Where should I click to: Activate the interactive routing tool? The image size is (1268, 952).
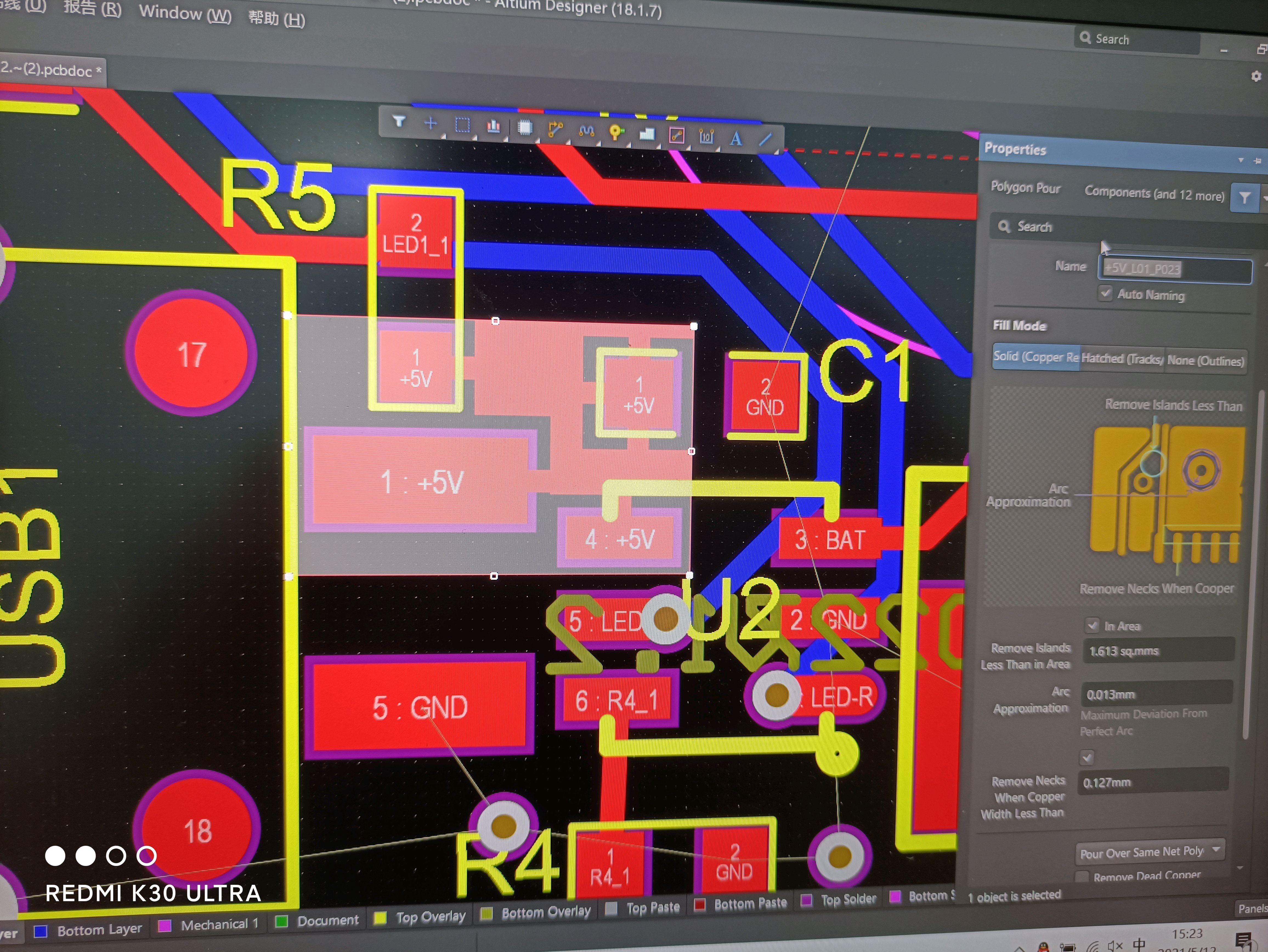pos(555,129)
